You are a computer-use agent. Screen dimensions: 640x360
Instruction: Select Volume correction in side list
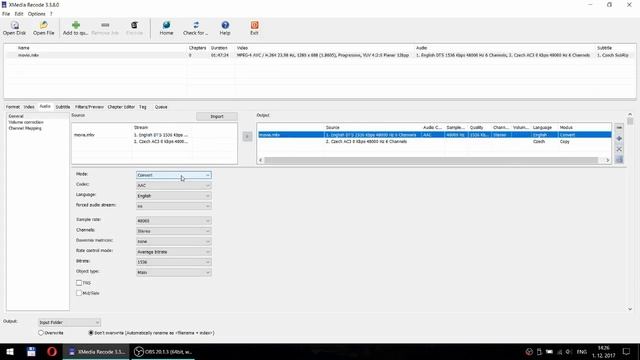26,122
